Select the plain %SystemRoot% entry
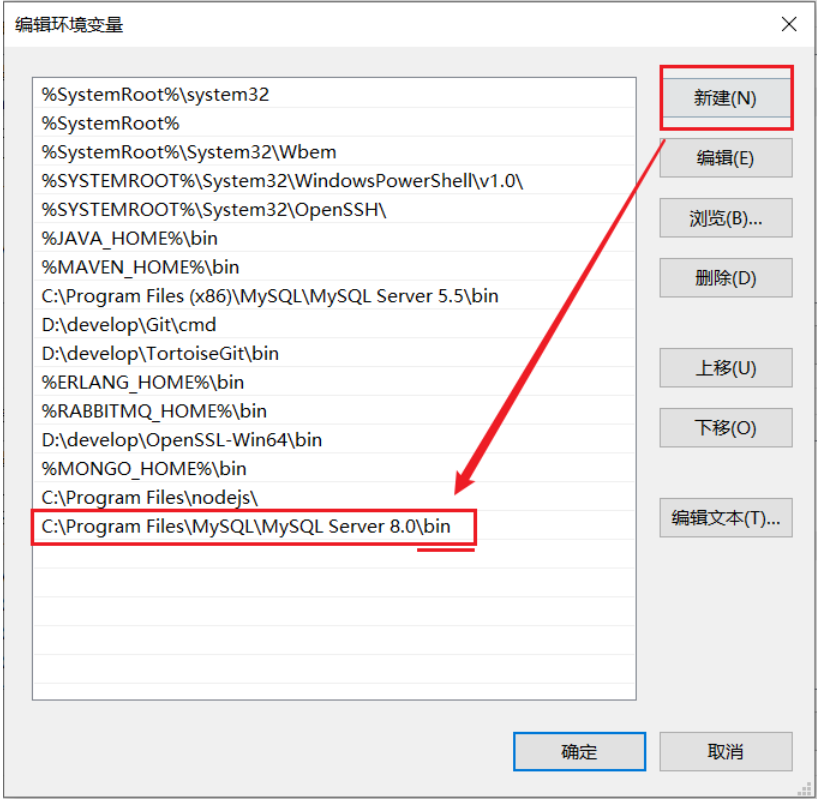 [x=334, y=124]
